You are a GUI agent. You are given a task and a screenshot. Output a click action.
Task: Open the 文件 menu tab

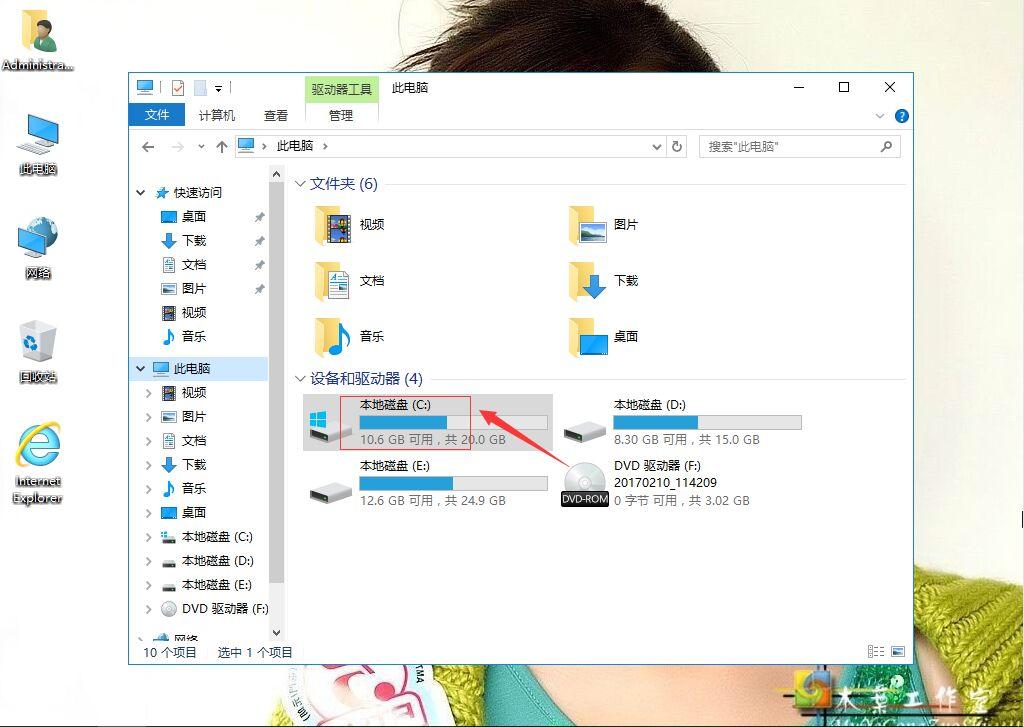tap(157, 115)
